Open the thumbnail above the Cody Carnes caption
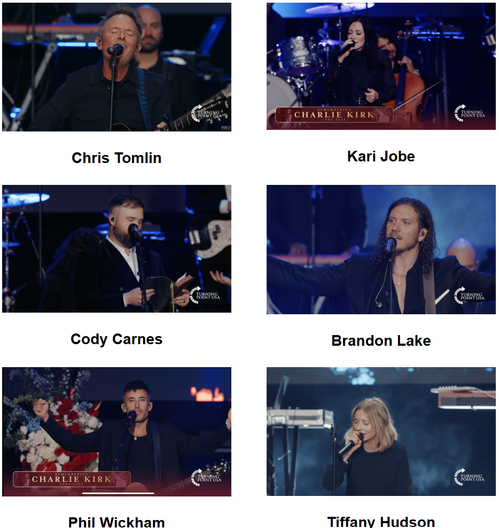 click(x=117, y=249)
